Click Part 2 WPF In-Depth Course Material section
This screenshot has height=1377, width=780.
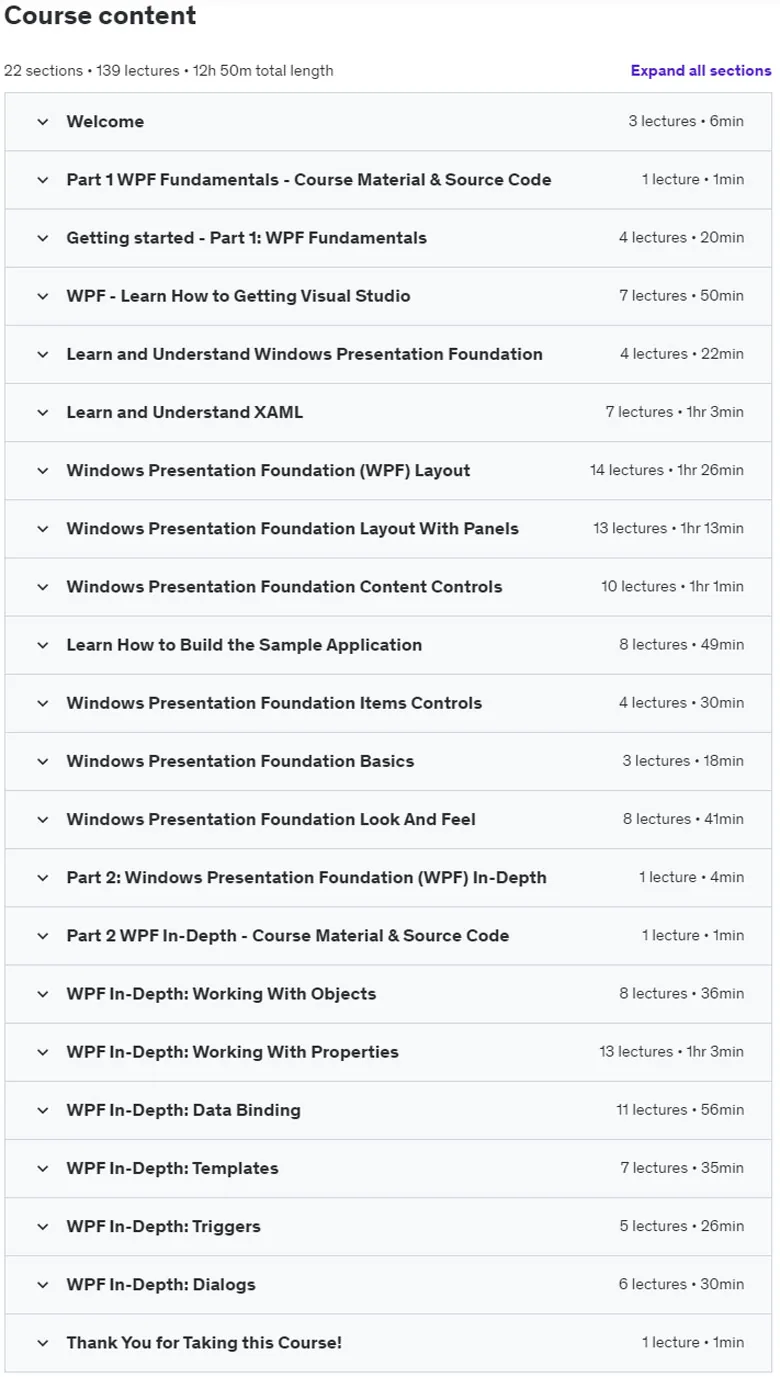pyautogui.click(x=388, y=936)
